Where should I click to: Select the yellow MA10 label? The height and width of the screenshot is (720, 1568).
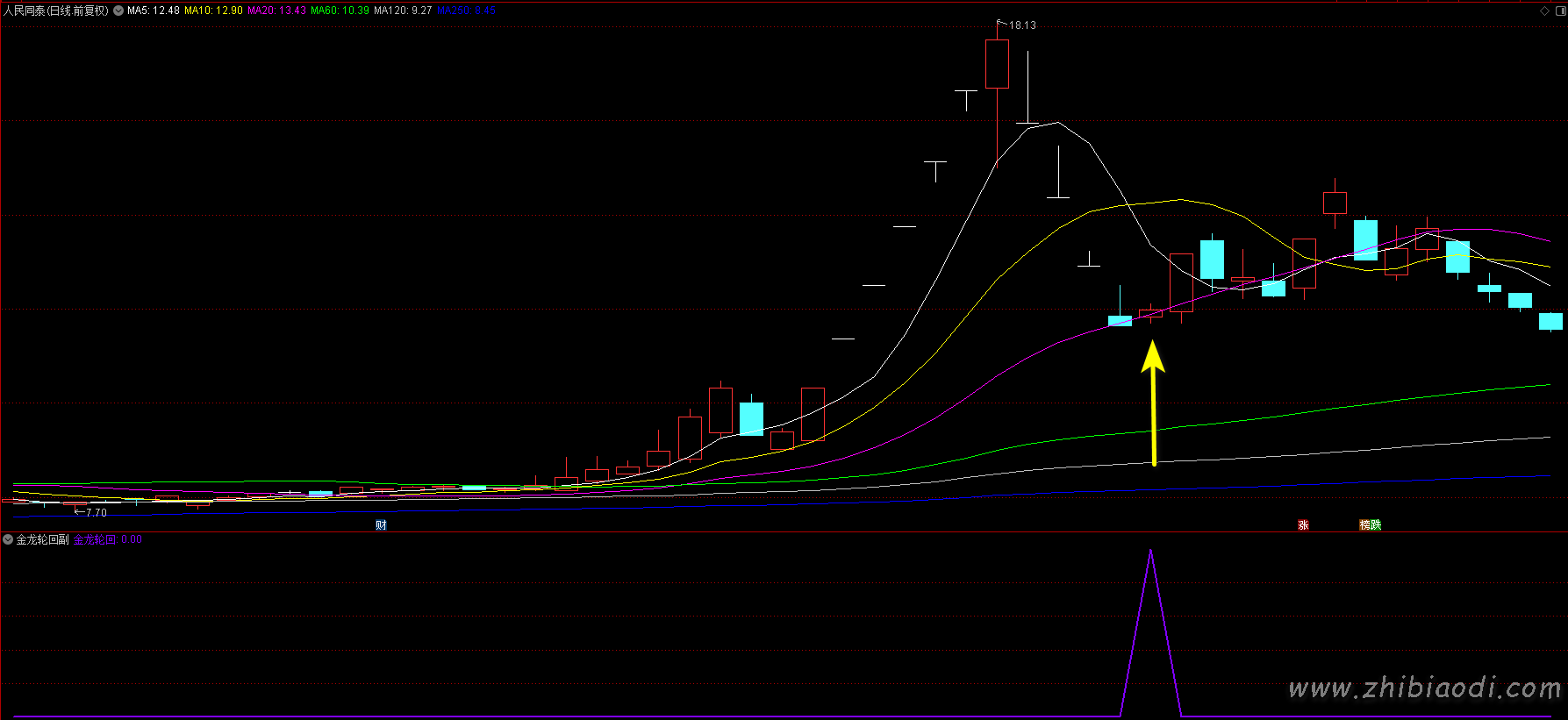point(213,11)
